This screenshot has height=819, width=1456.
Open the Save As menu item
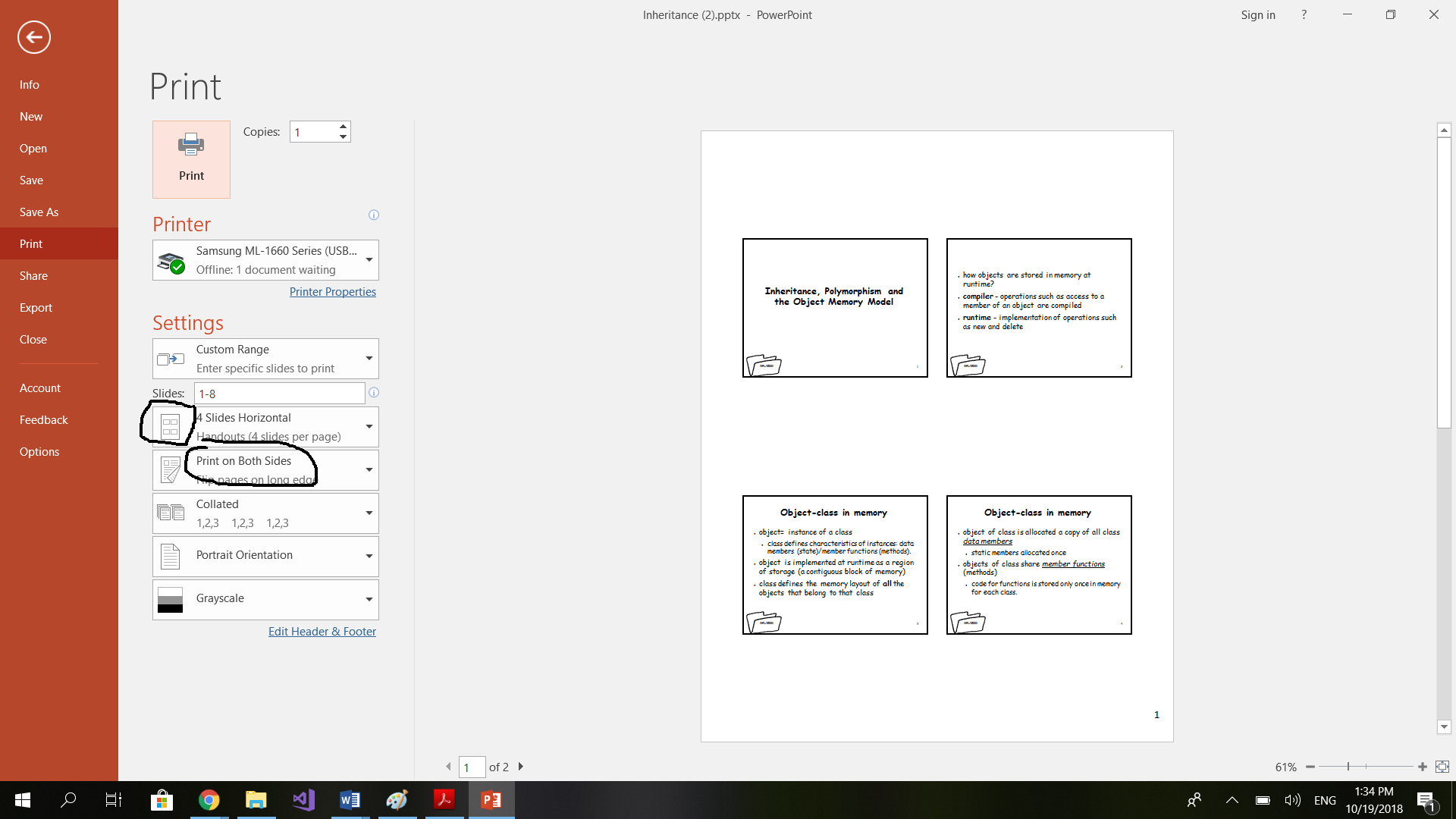point(39,212)
